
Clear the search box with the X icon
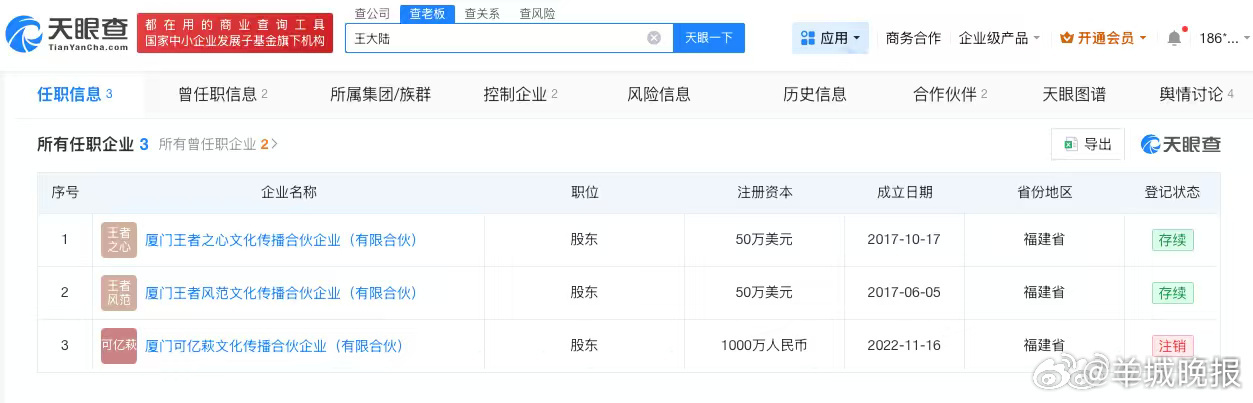(654, 38)
